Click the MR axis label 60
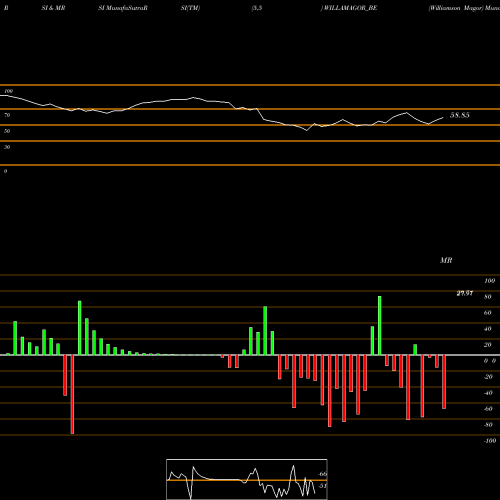Image resolution: width=500 pixels, height=500 pixels. coord(488,313)
